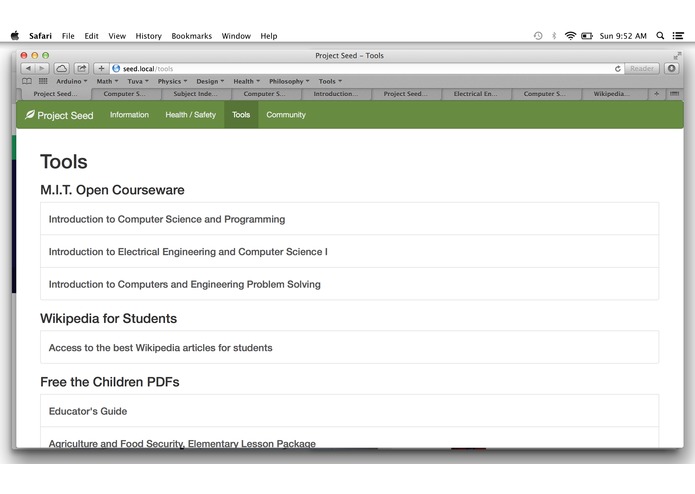This screenshot has height=494, width=695.
Task: Open the File menu
Action: 68,36
